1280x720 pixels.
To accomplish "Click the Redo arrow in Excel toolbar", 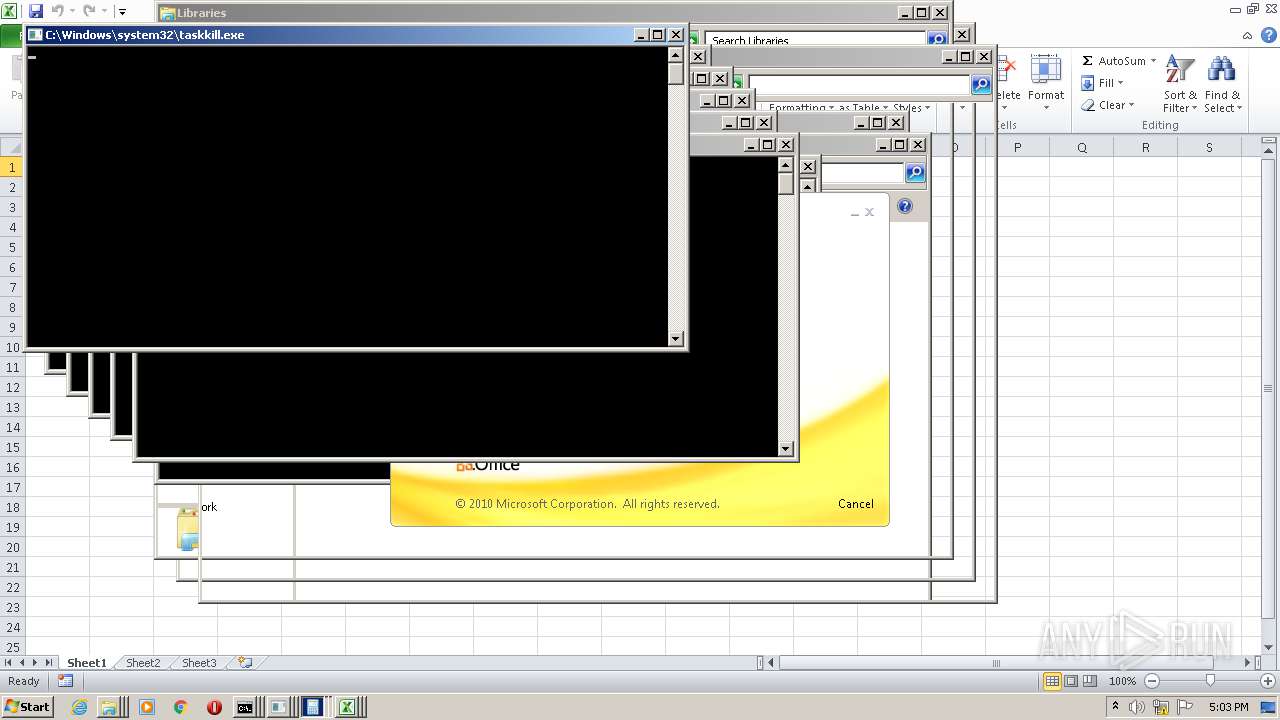I will pyautogui.click(x=89, y=11).
